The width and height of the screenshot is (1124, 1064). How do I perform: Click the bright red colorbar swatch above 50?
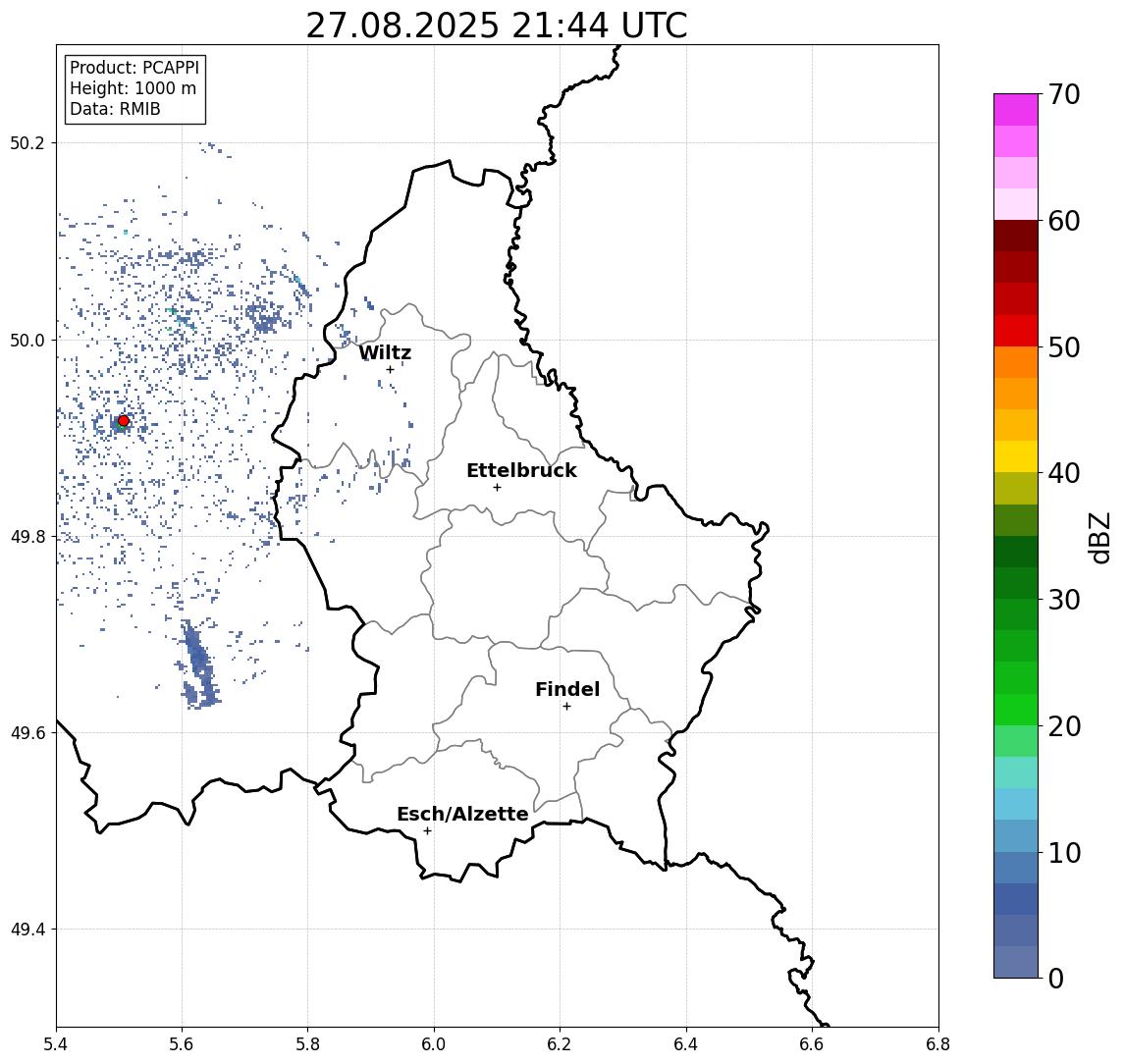click(1016, 331)
